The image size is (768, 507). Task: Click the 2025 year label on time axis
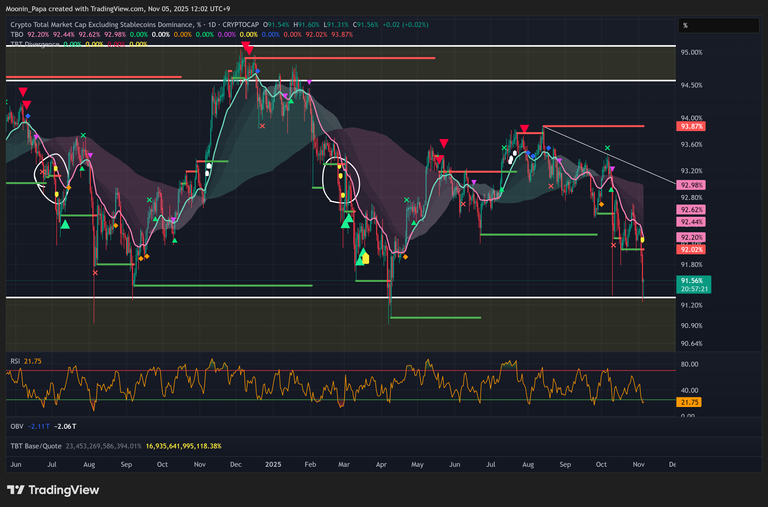coord(273,465)
